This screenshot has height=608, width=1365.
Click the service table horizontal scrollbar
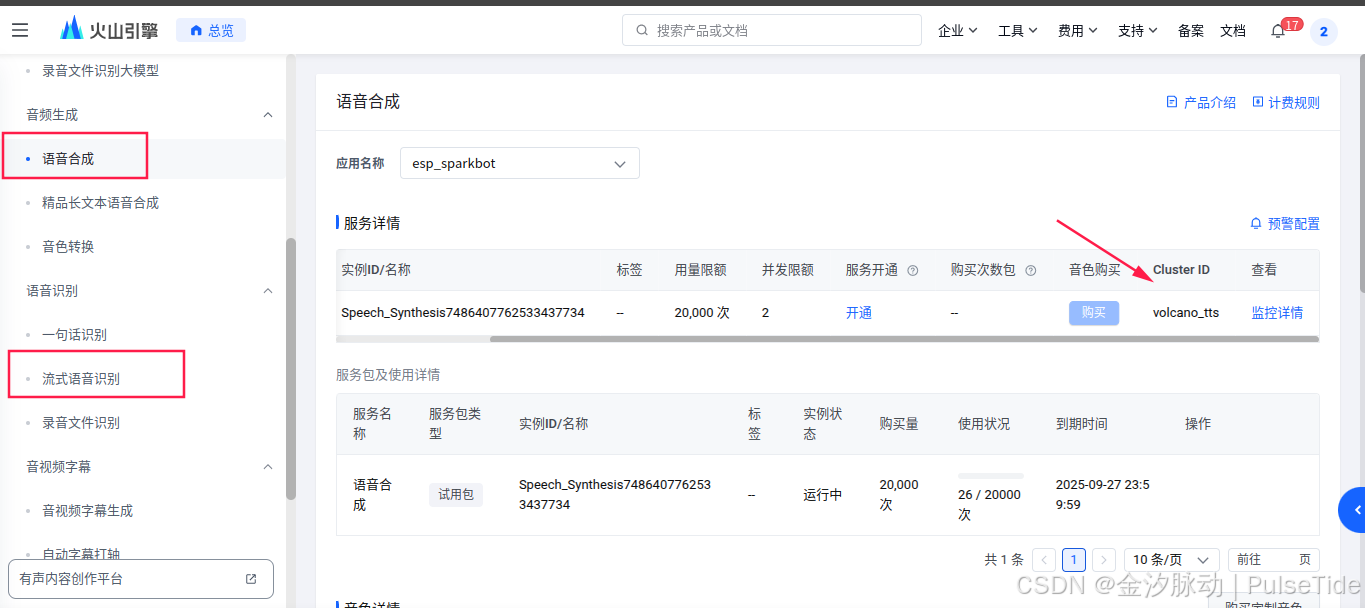pyautogui.click(x=904, y=339)
